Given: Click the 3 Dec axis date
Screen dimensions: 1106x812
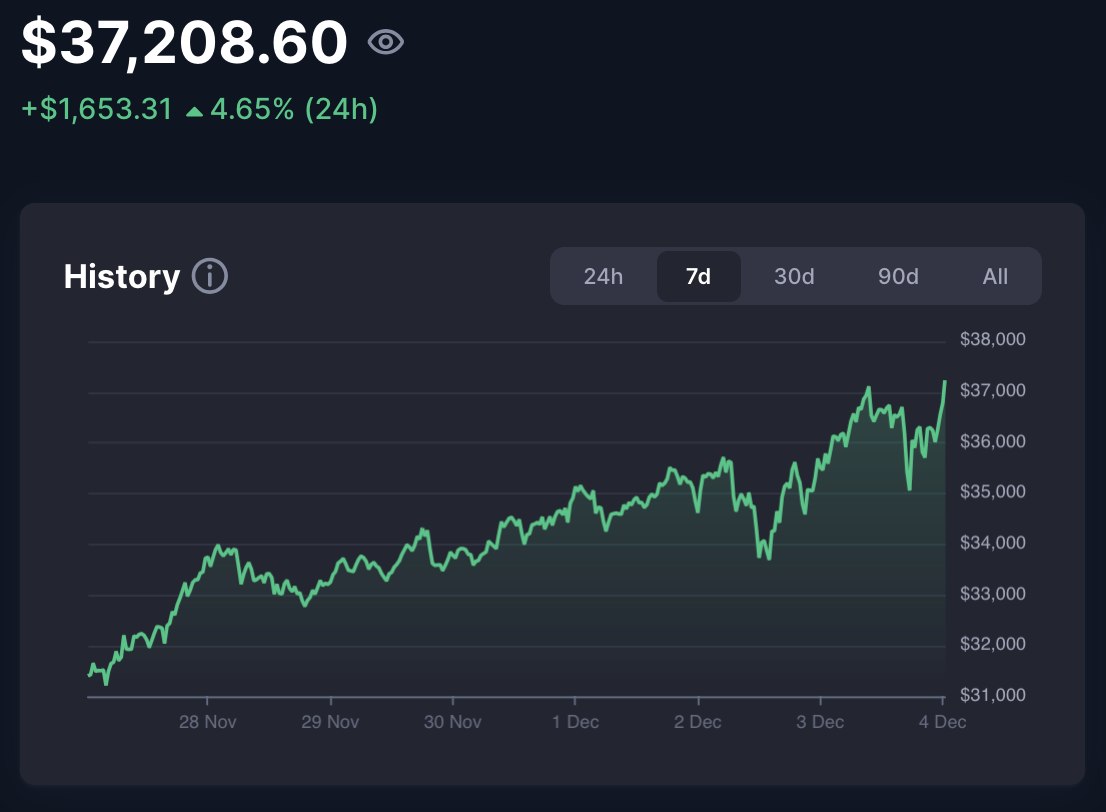Looking at the screenshot, I should [x=820, y=722].
